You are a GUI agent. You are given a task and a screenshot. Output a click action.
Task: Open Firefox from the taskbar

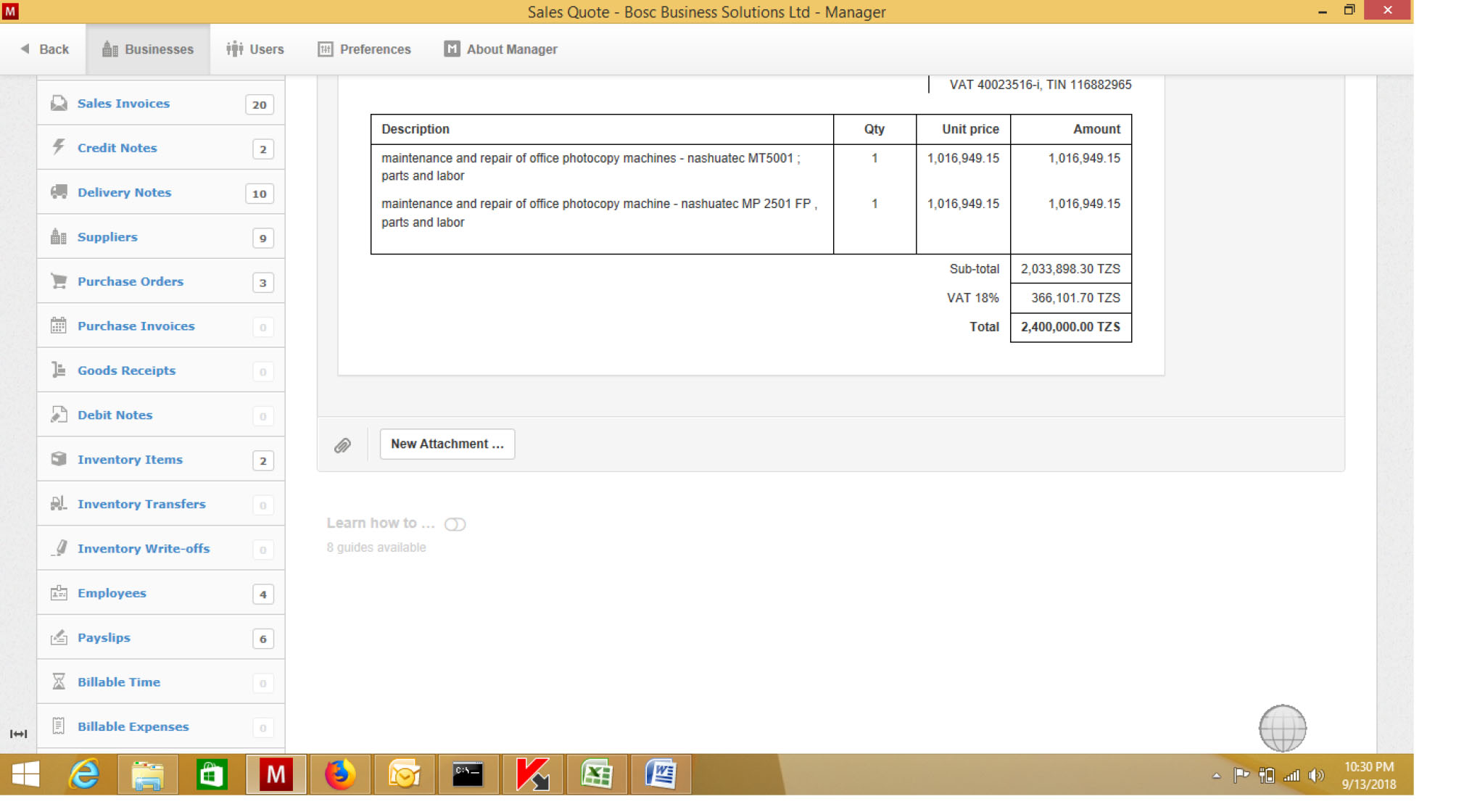point(339,775)
